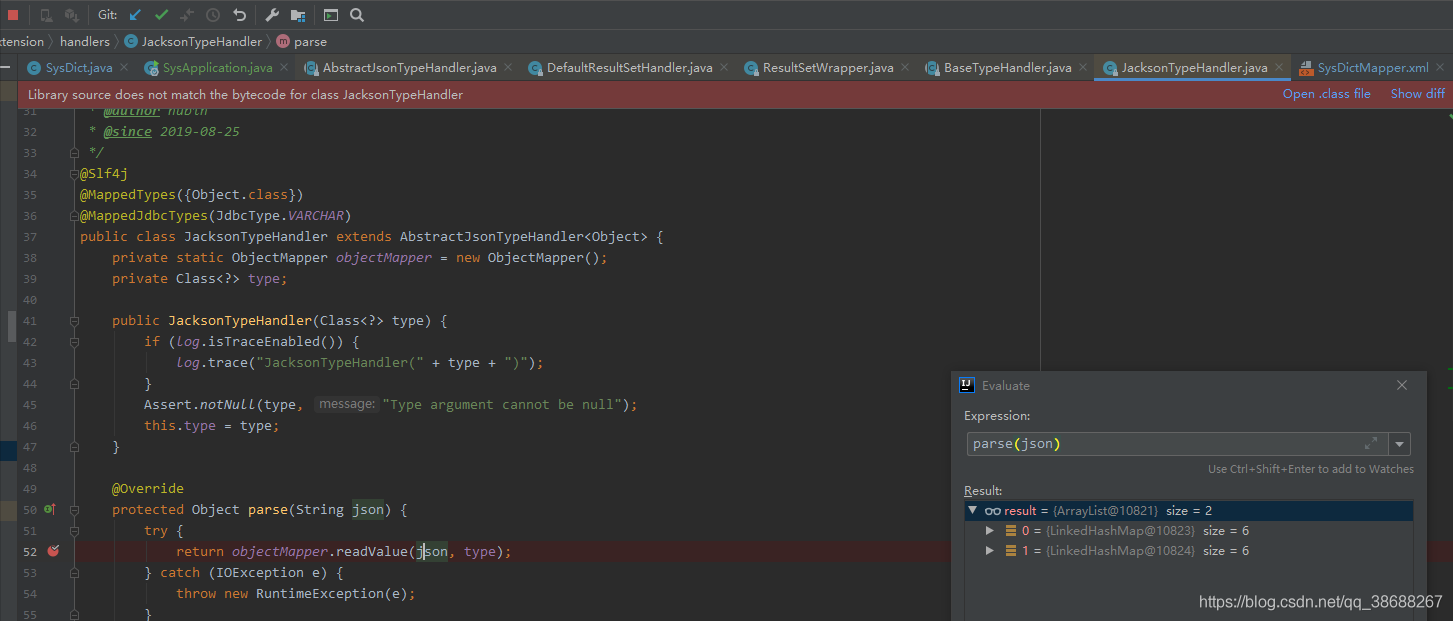Commit changes via the green checkmark icon
Image resolution: width=1453 pixels, height=621 pixels.
click(160, 15)
